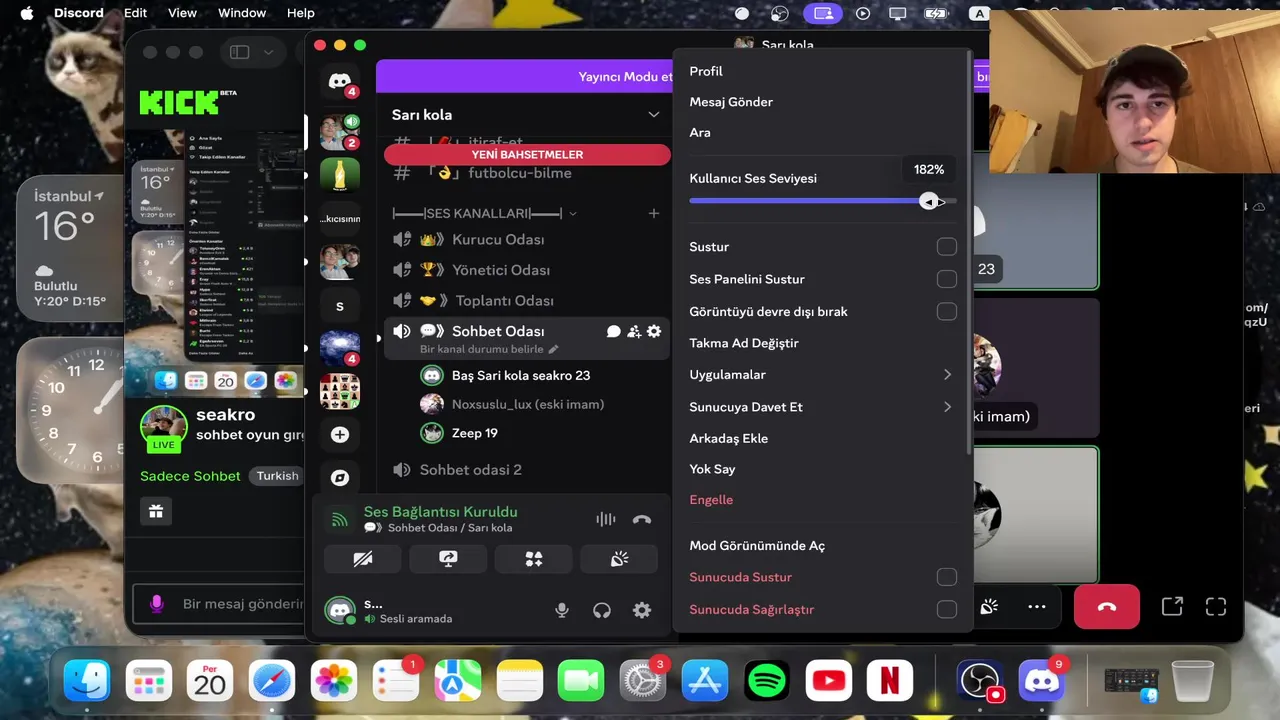Expand the Sarı kola server dropdown
Screen dimensions: 1280x720
point(654,115)
